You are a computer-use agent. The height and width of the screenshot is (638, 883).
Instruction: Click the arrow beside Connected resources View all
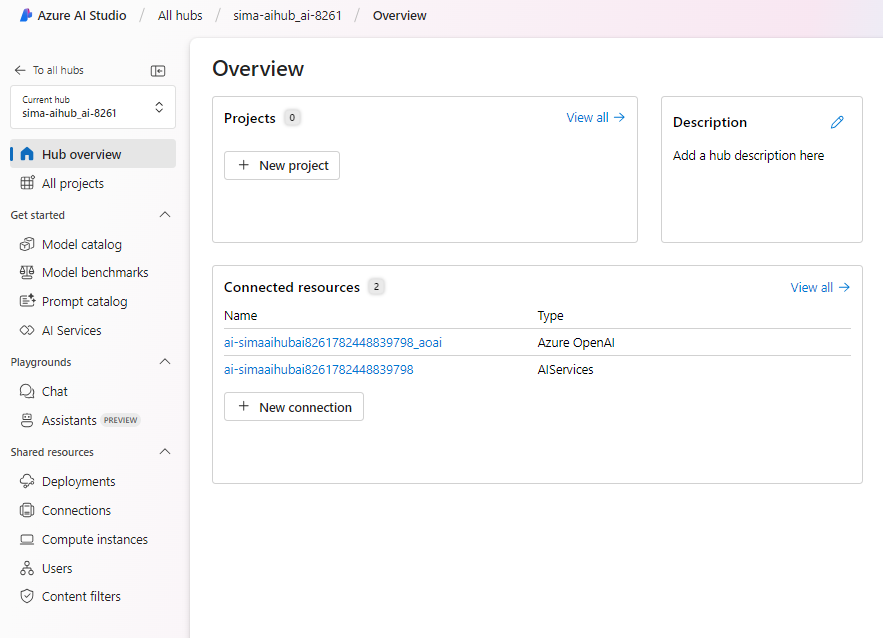844,287
